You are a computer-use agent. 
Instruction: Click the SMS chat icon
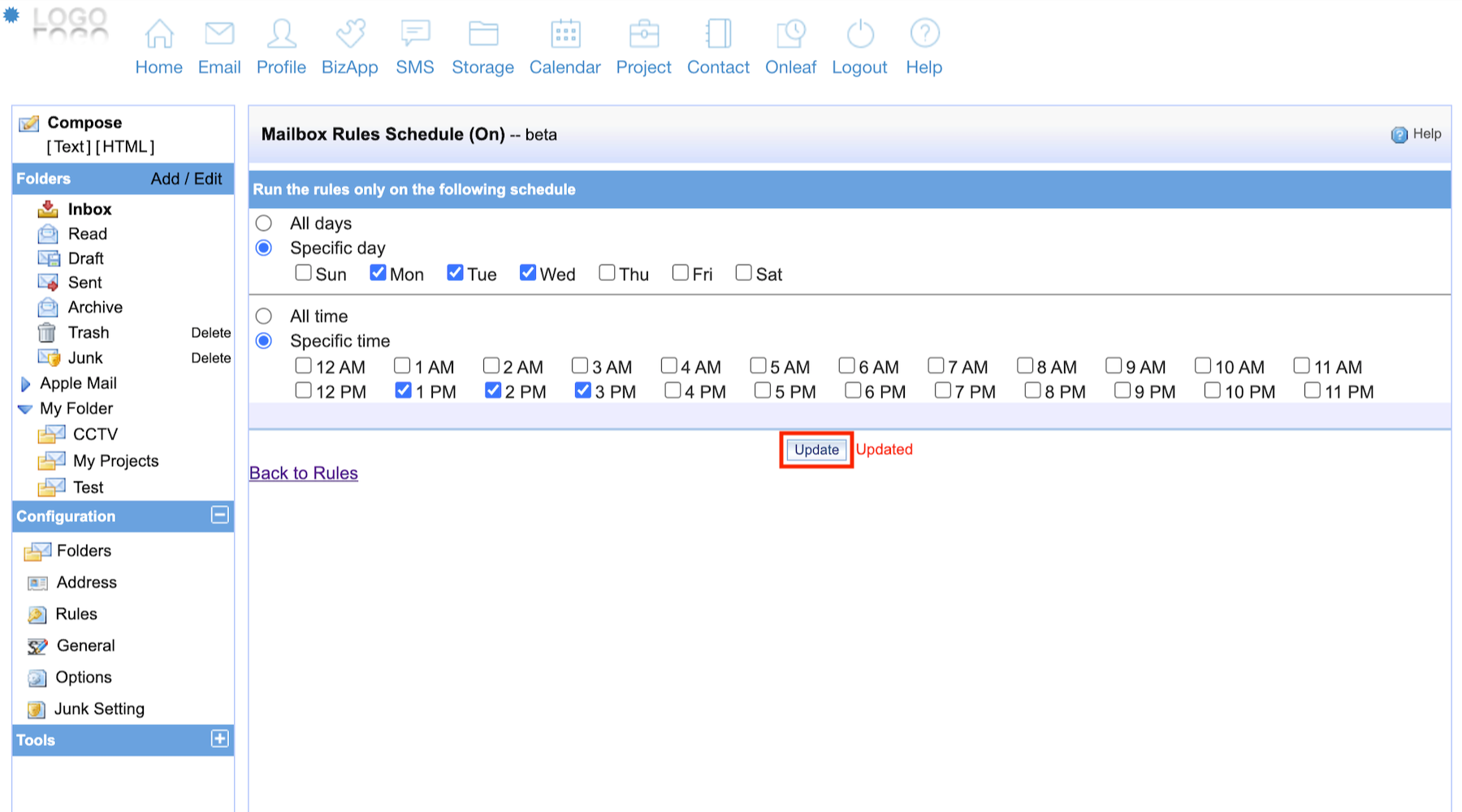tap(415, 34)
